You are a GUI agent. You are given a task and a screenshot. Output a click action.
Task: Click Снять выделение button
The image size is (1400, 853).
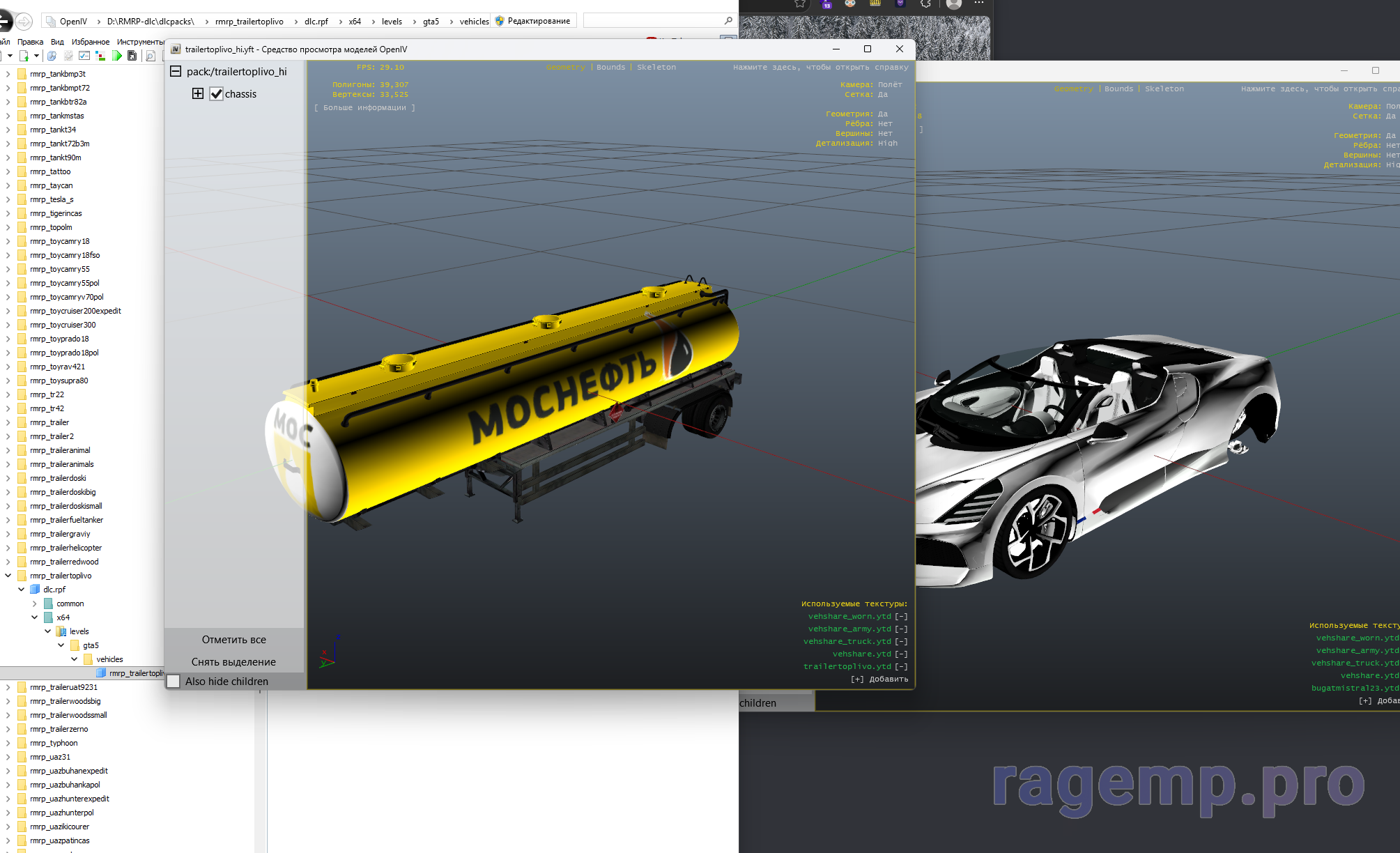[x=234, y=662]
